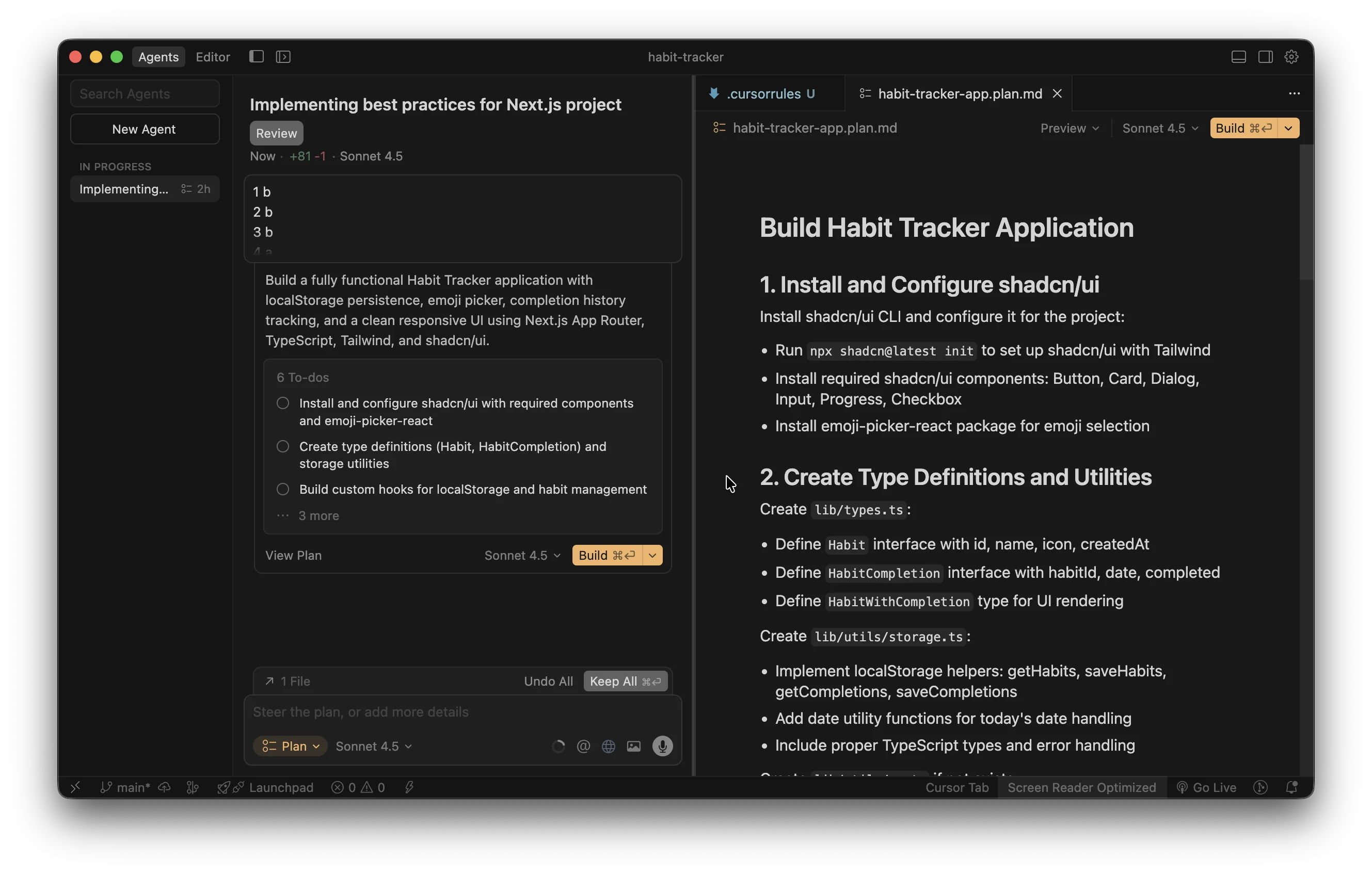Expand the '3 more' to-dos

pyautogui.click(x=318, y=515)
